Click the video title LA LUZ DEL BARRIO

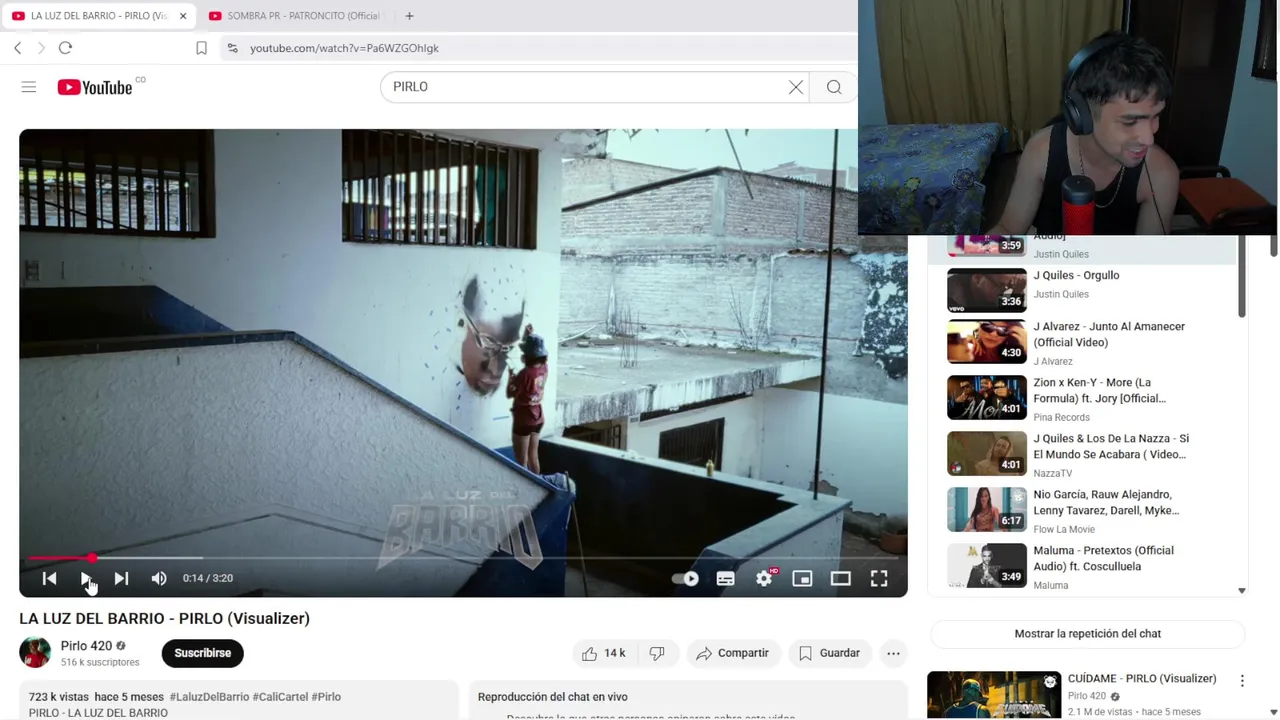click(164, 618)
